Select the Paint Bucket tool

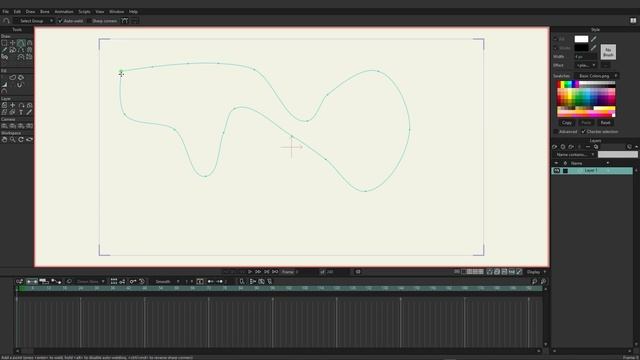click(x=21, y=78)
